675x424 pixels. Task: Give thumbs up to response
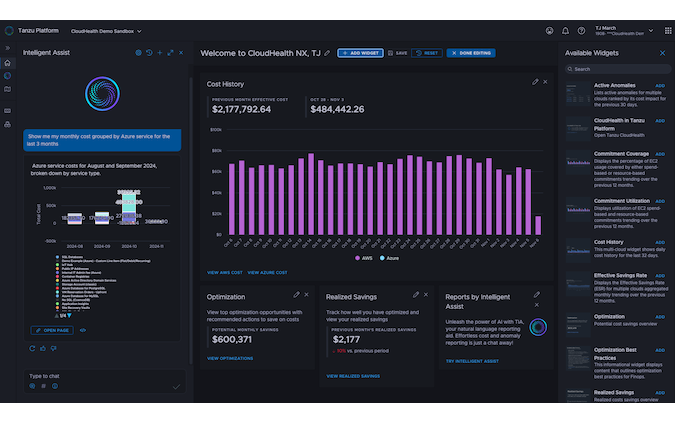tap(43, 348)
